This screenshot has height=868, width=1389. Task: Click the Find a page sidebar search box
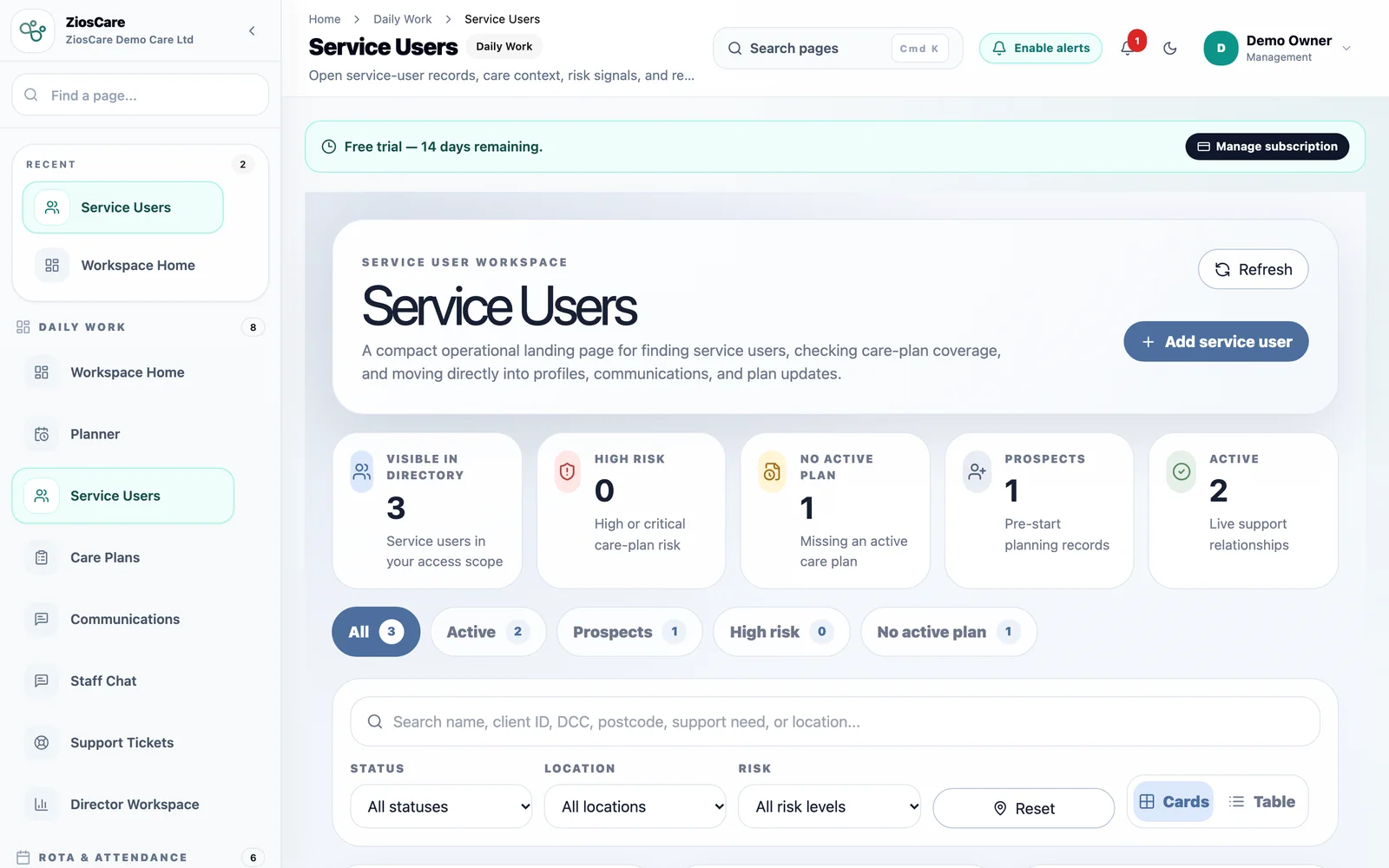pyautogui.click(x=141, y=95)
